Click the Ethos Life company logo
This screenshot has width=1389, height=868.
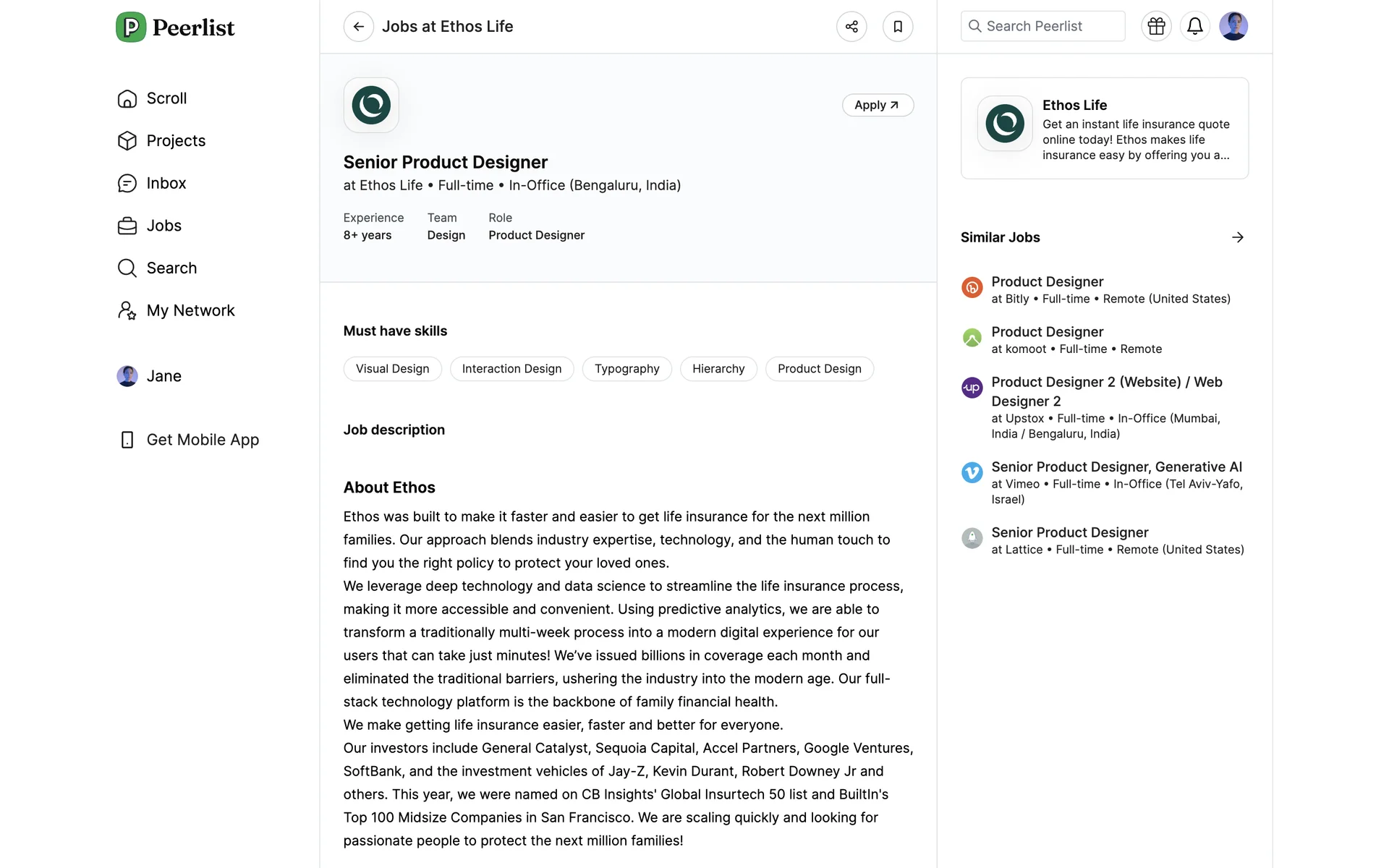coord(371,105)
